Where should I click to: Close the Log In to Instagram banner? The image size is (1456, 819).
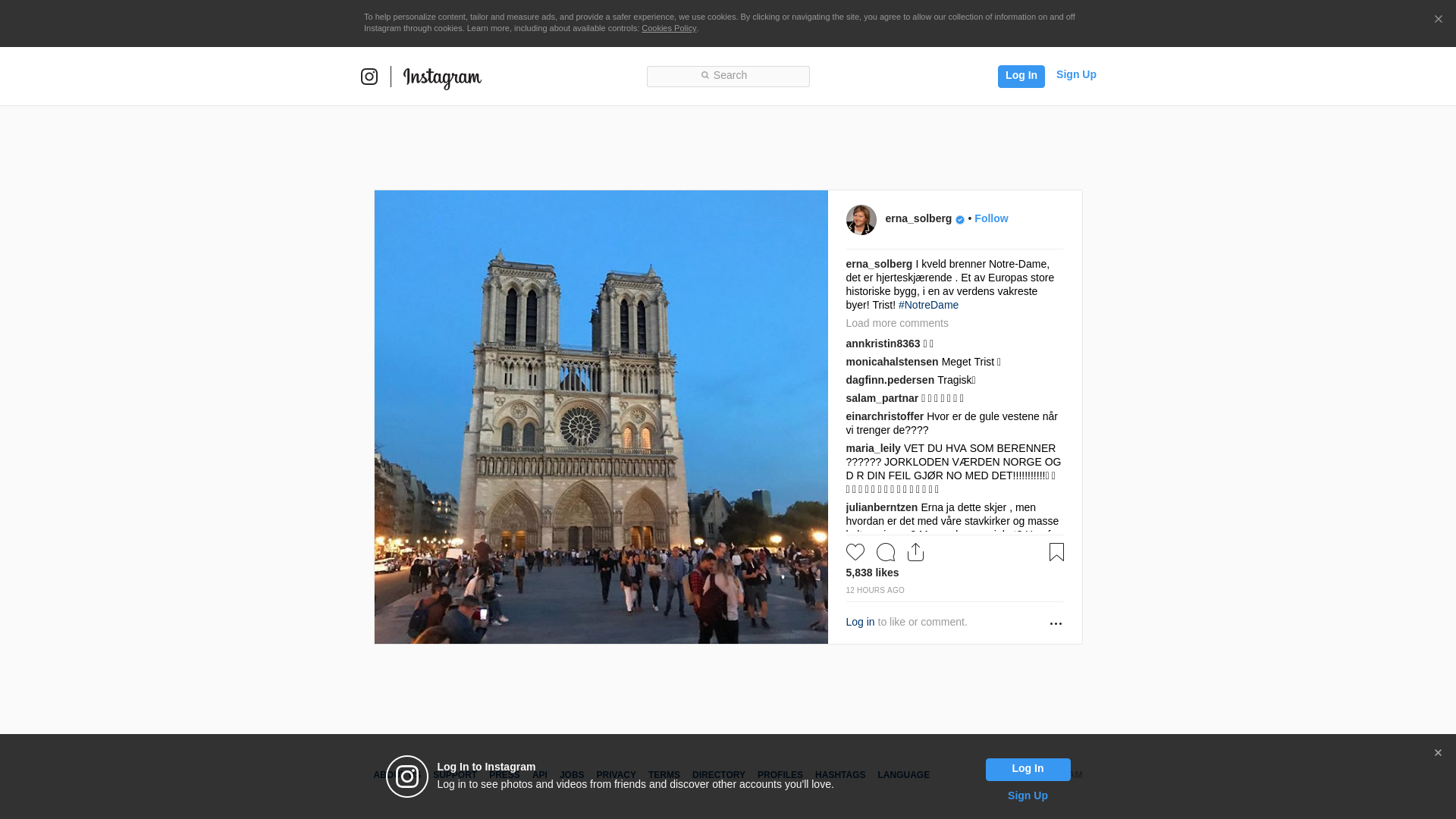coord(1438,753)
